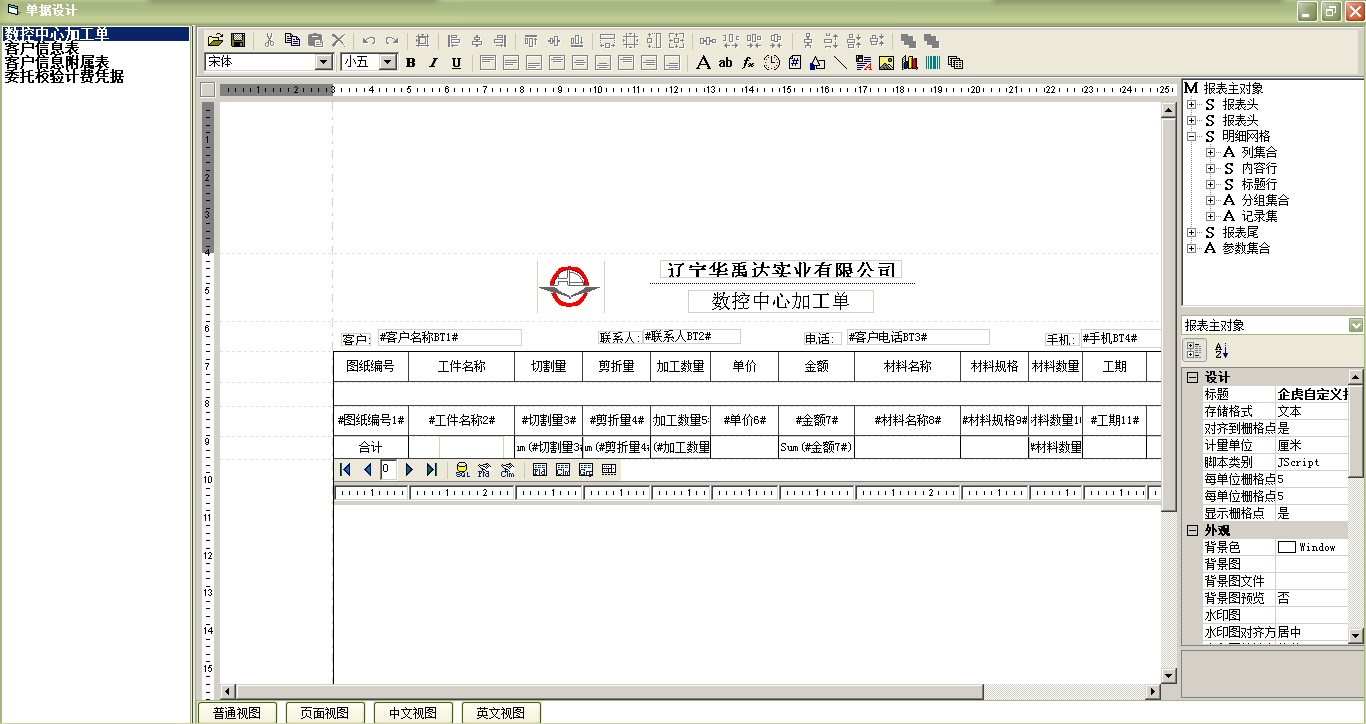
Task: Collapse the 外观 property group
Action: tap(1191, 530)
